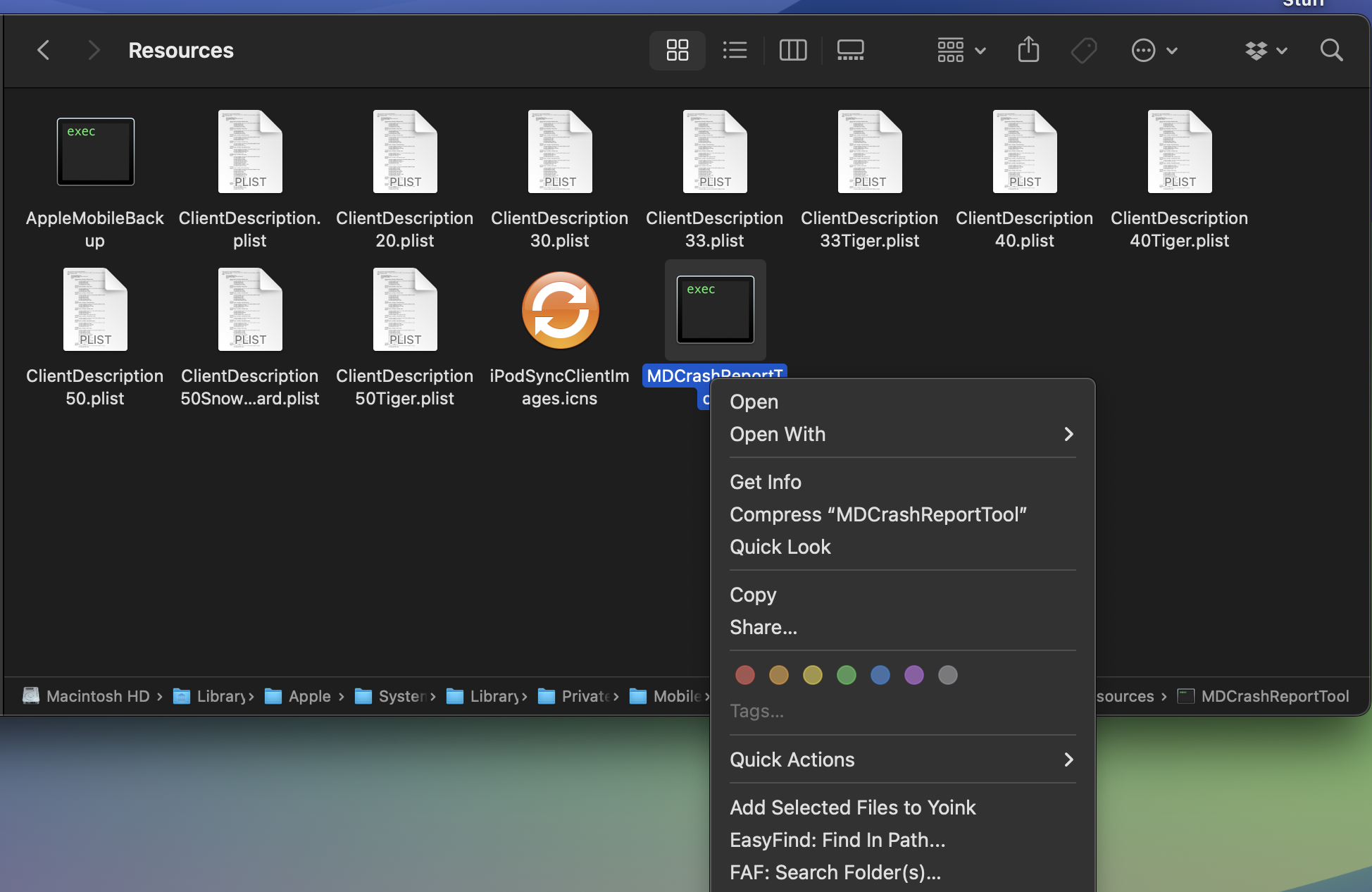Choose Get Info from context menu
Viewport: 1372px width, 892px height.
[x=766, y=482]
